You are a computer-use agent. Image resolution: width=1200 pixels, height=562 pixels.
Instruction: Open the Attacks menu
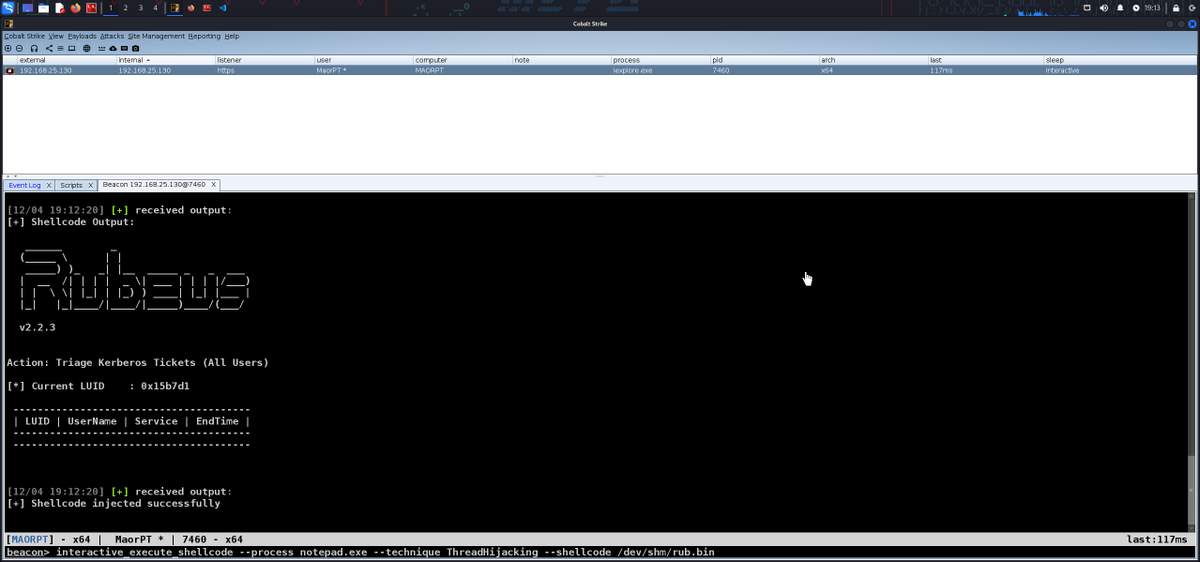[x=112, y=36]
